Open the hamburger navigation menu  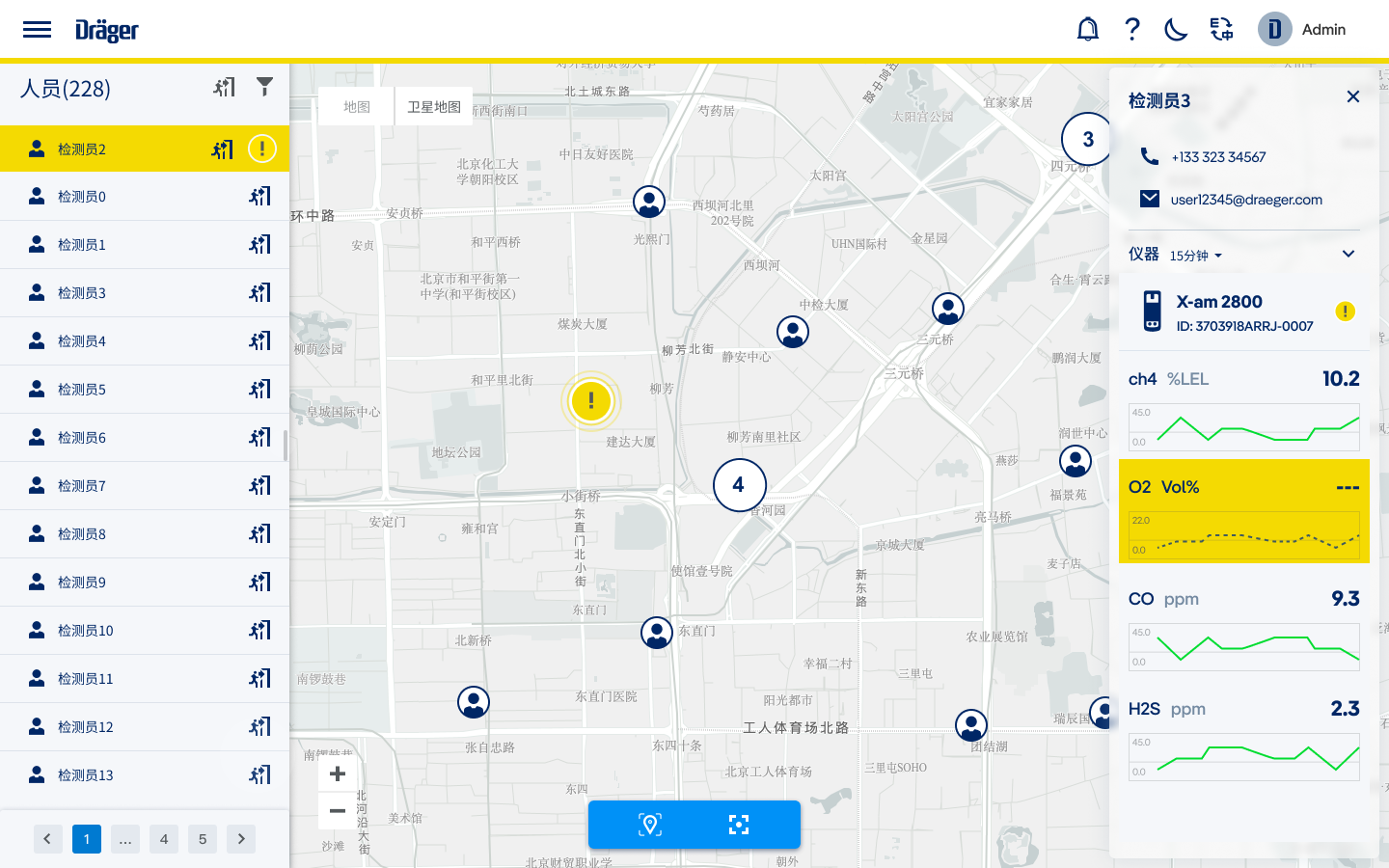click(37, 30)
